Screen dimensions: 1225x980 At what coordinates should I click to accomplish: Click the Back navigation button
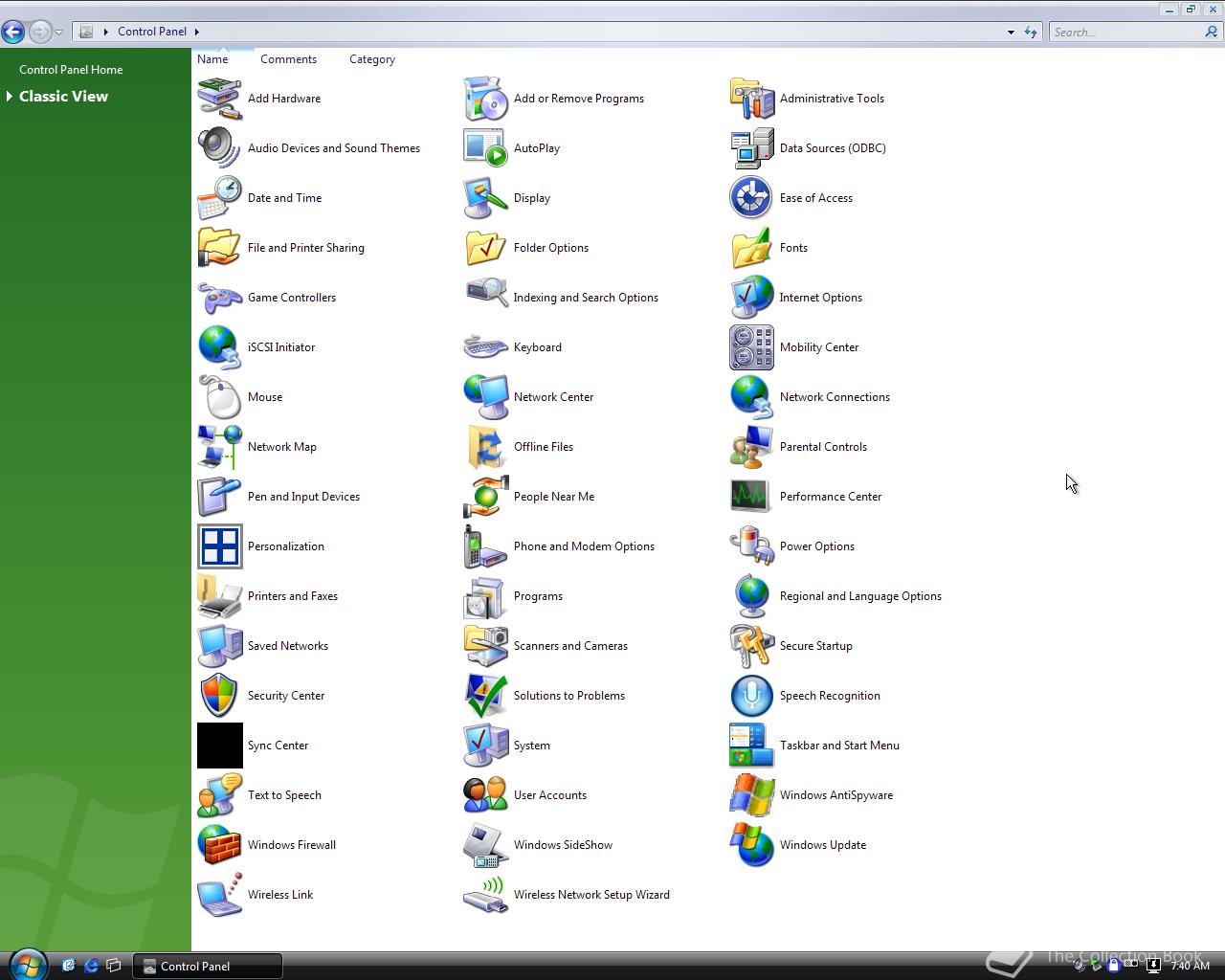point(13,32)
